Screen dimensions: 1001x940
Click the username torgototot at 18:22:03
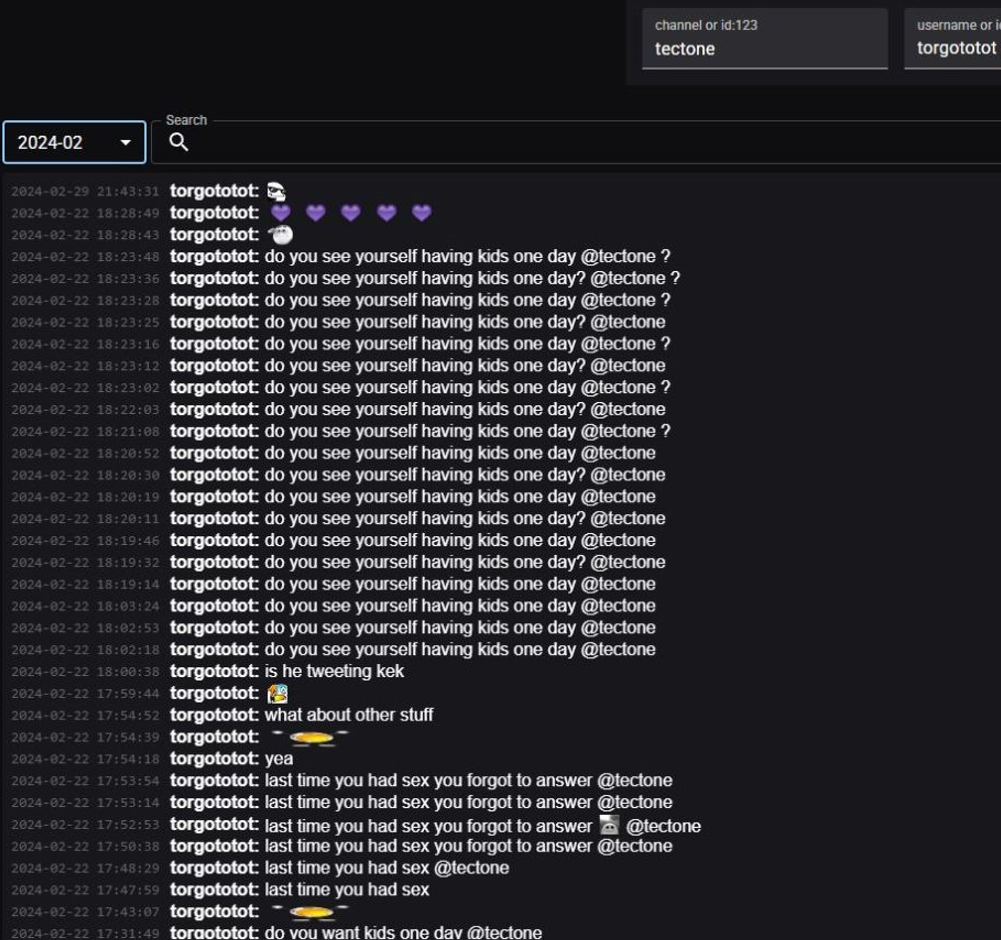(x=214, y=409)
